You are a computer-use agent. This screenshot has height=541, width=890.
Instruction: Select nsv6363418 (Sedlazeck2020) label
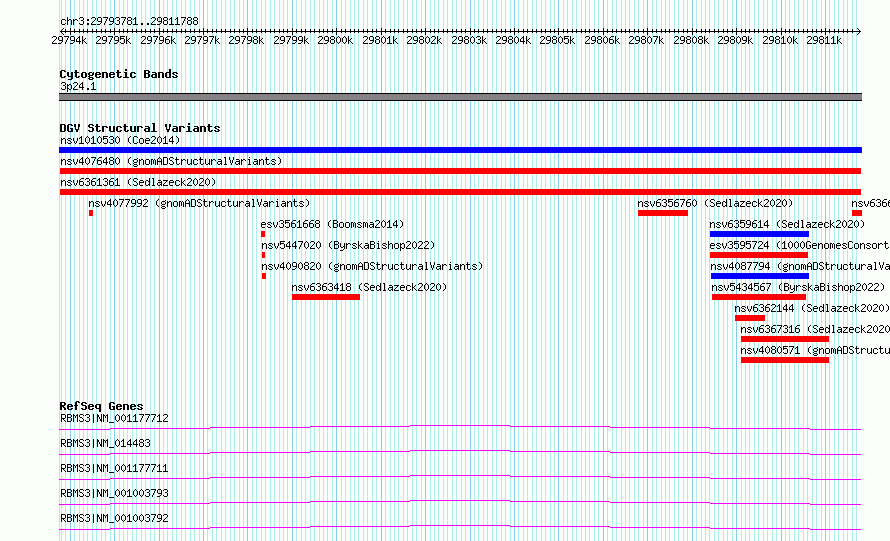(369, 287)
